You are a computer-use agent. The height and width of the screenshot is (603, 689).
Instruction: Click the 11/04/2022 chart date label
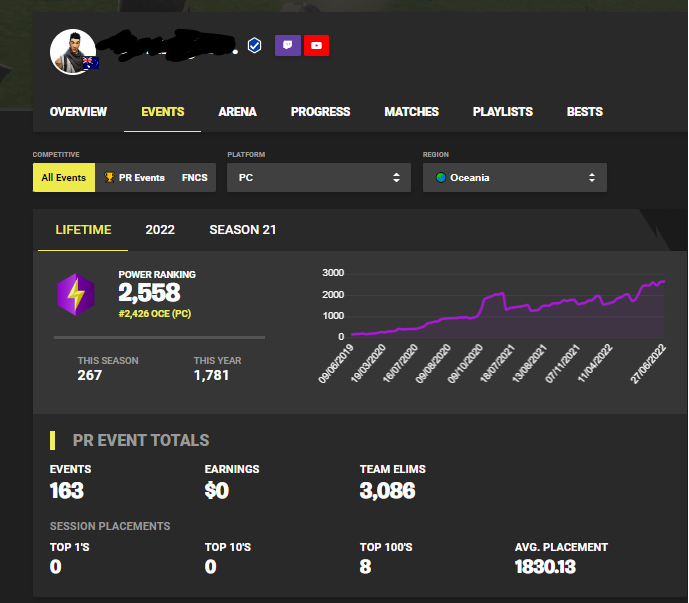(x=595, y=364)
